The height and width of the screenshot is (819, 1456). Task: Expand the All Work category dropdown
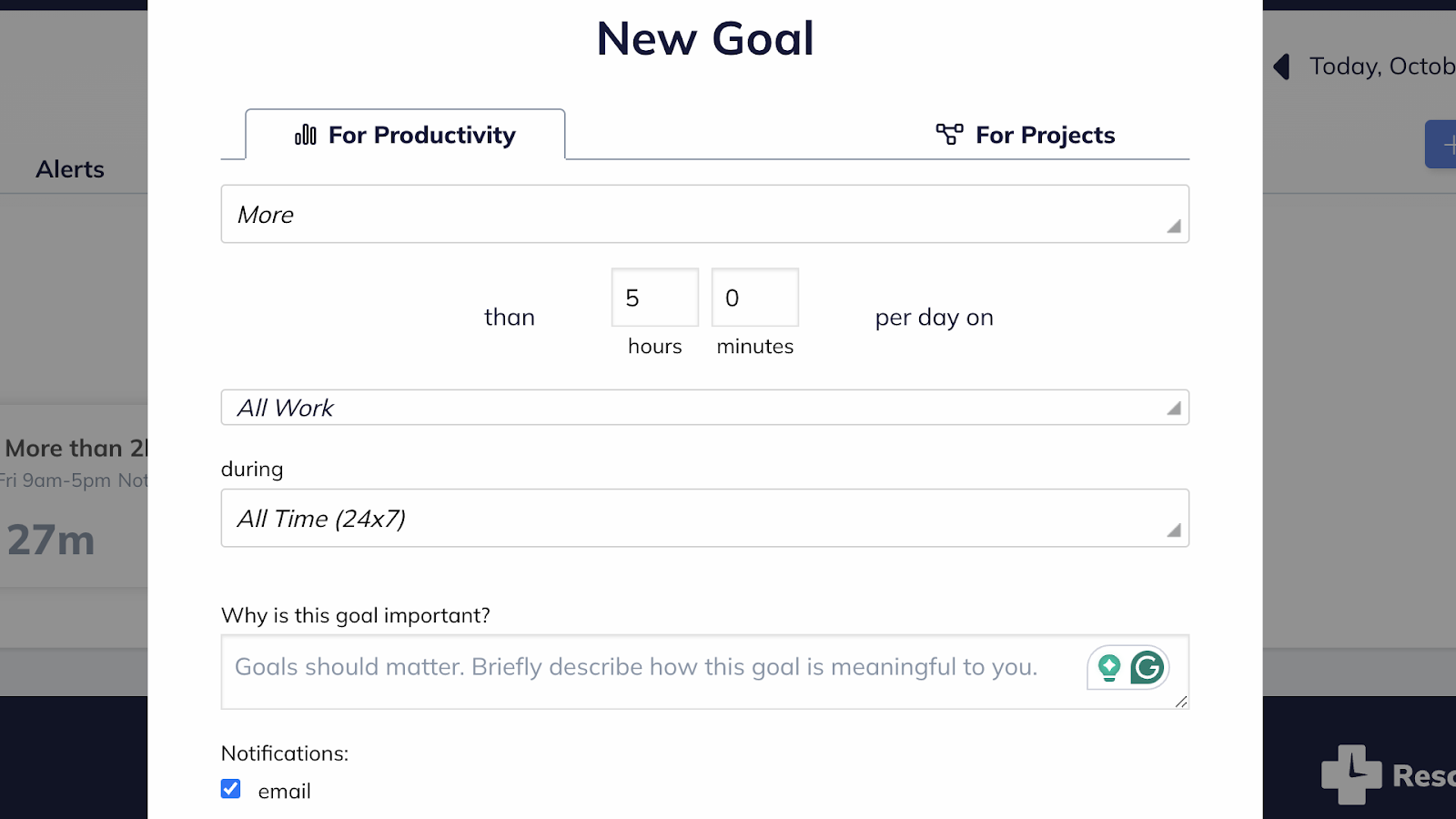pos(704,408)
